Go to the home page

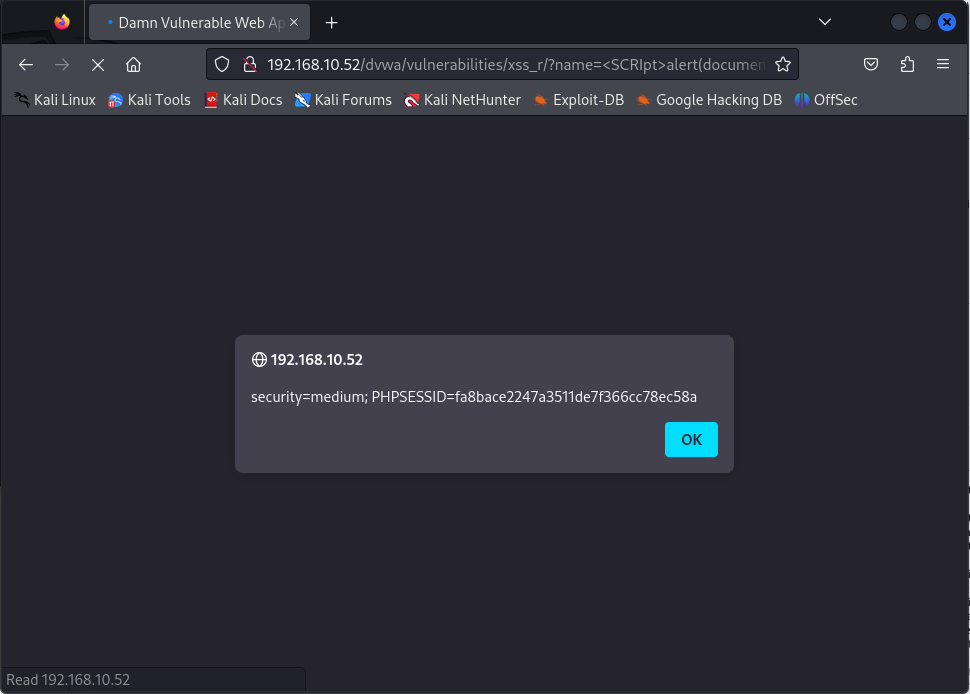134,64
